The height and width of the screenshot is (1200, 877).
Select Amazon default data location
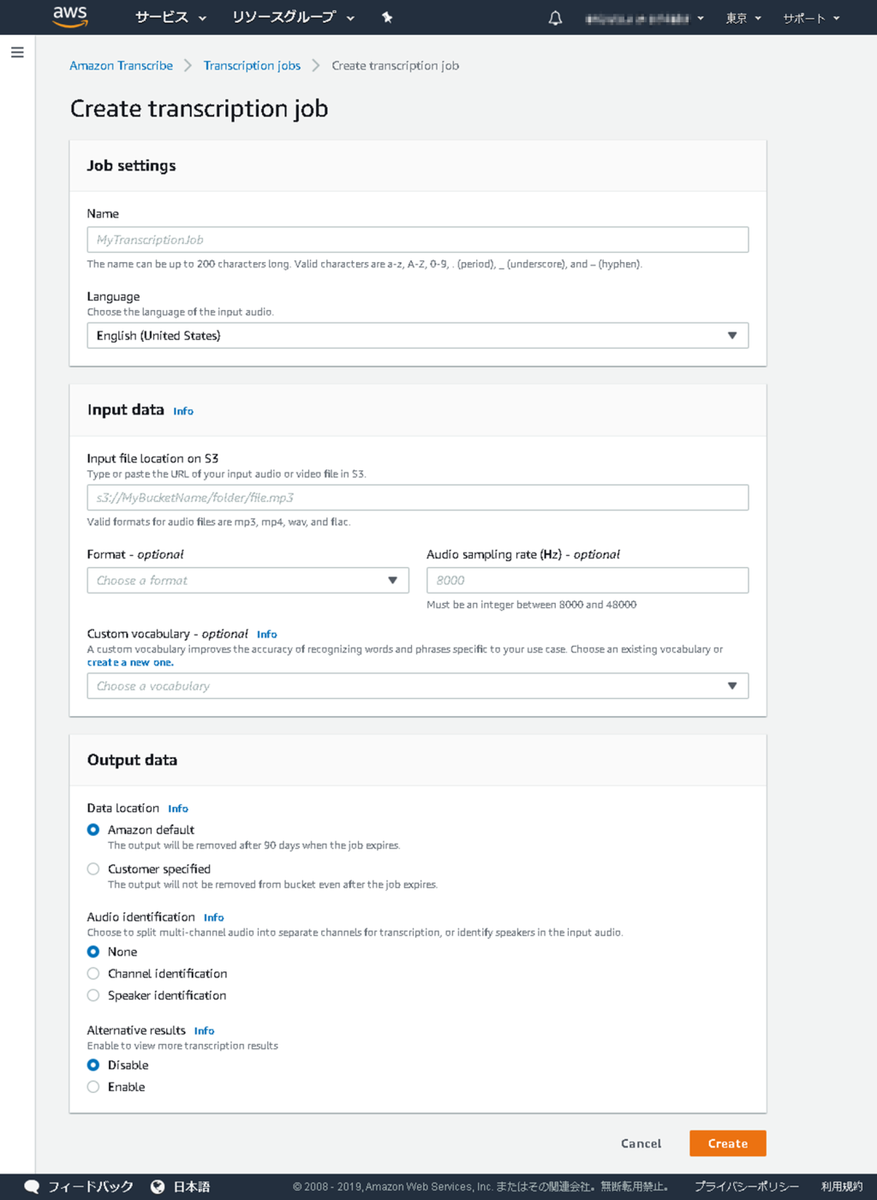93,830
